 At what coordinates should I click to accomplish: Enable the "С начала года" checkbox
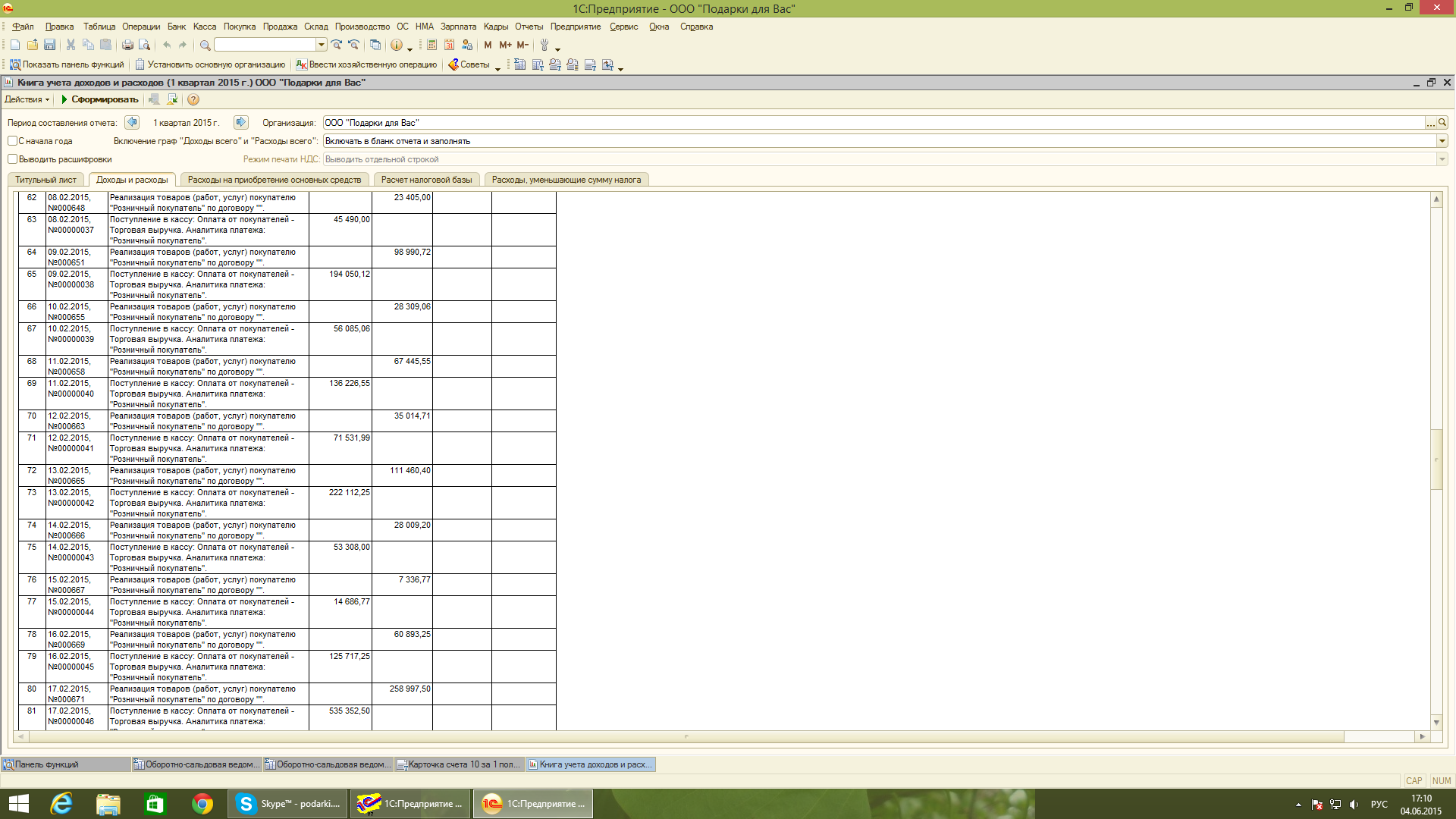coord(12,141)
